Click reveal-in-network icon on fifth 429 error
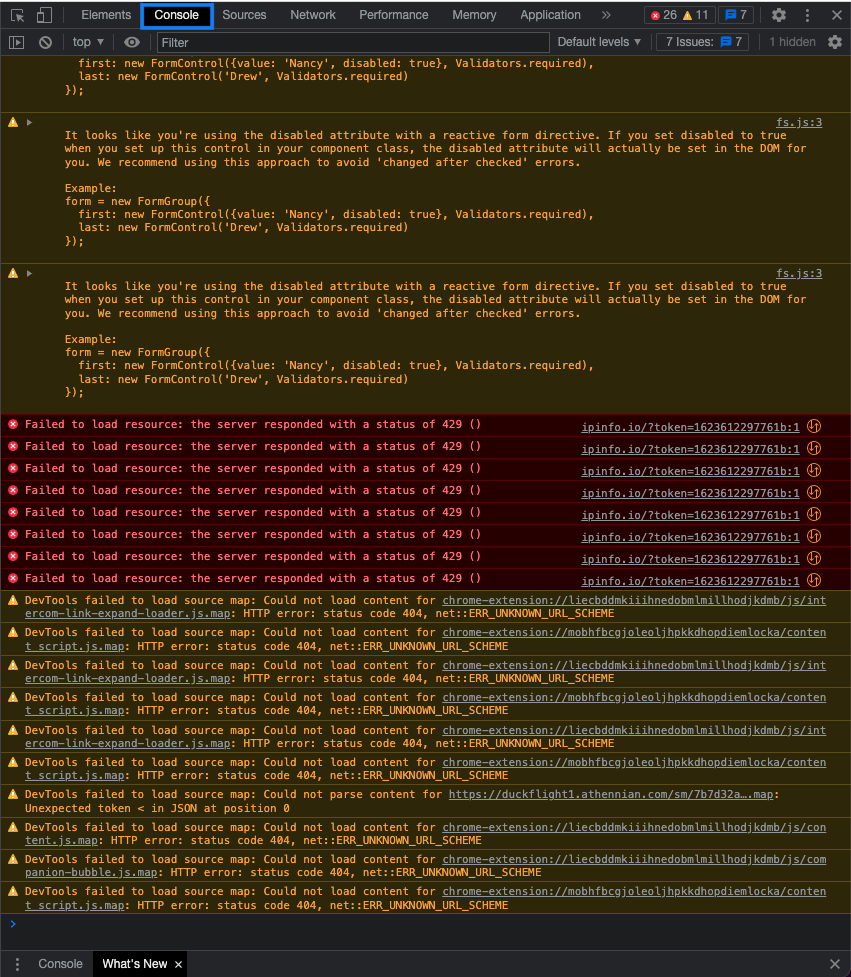The height and width of the screenshot is (977, 851). click(814, 514)
